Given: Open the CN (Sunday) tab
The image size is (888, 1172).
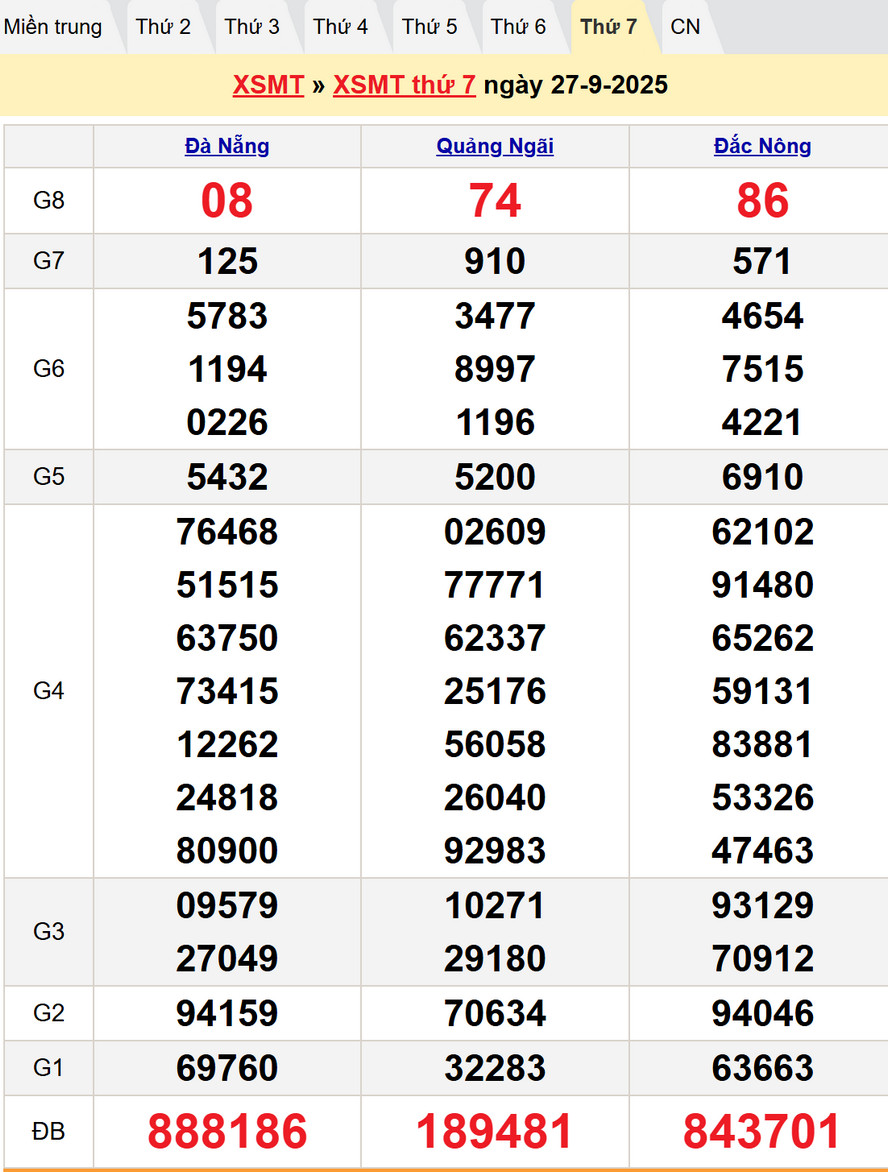Looking at the screenshot, I should click(x=685, y=27).
